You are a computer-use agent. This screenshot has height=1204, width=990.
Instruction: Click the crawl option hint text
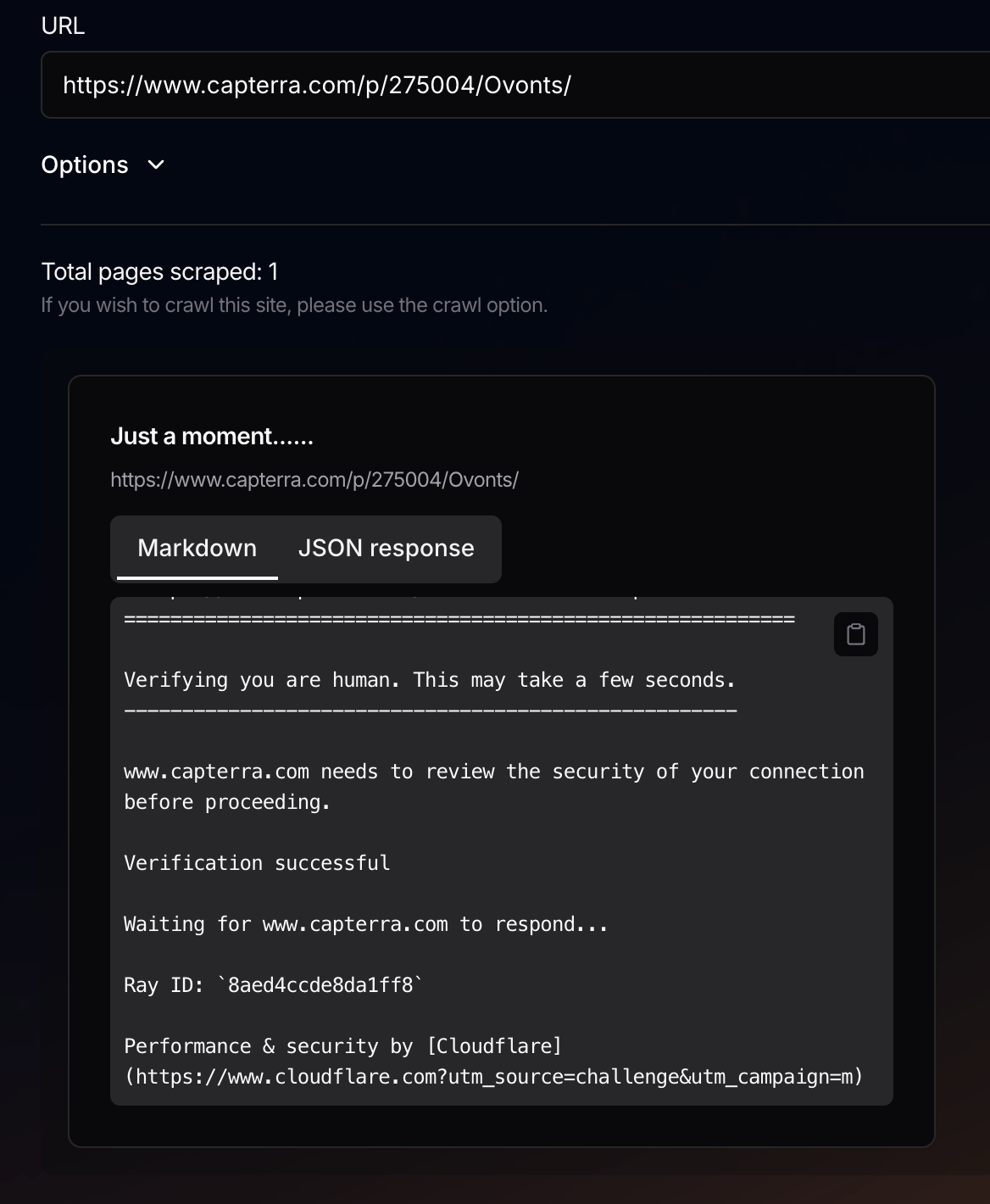(x=294, y=305)
